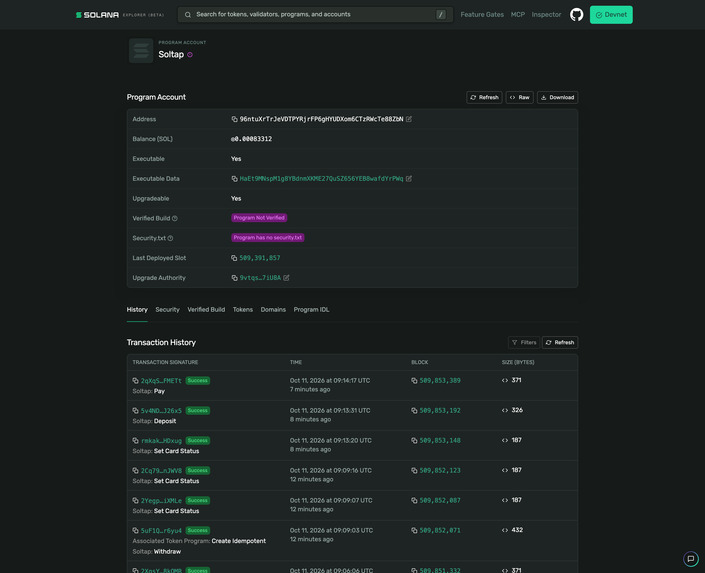This screenshot has width=705, height=573.
Task: Click edit icon beside Upgrade Authority 9vtqs
Action: pyautogui.click(x=286, y=278)
